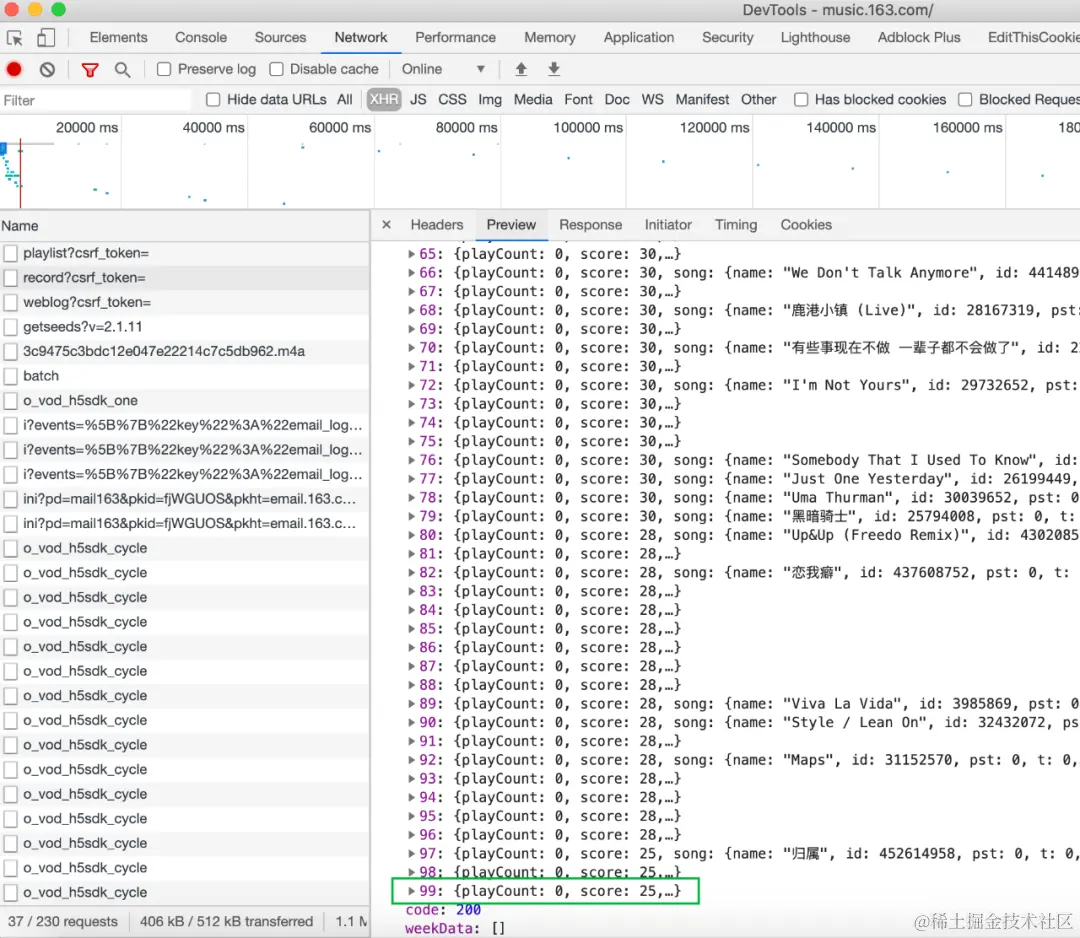Screen dimensions: 1080x938
Task: Filter requests by Manifest type
Action: [702, 99]
